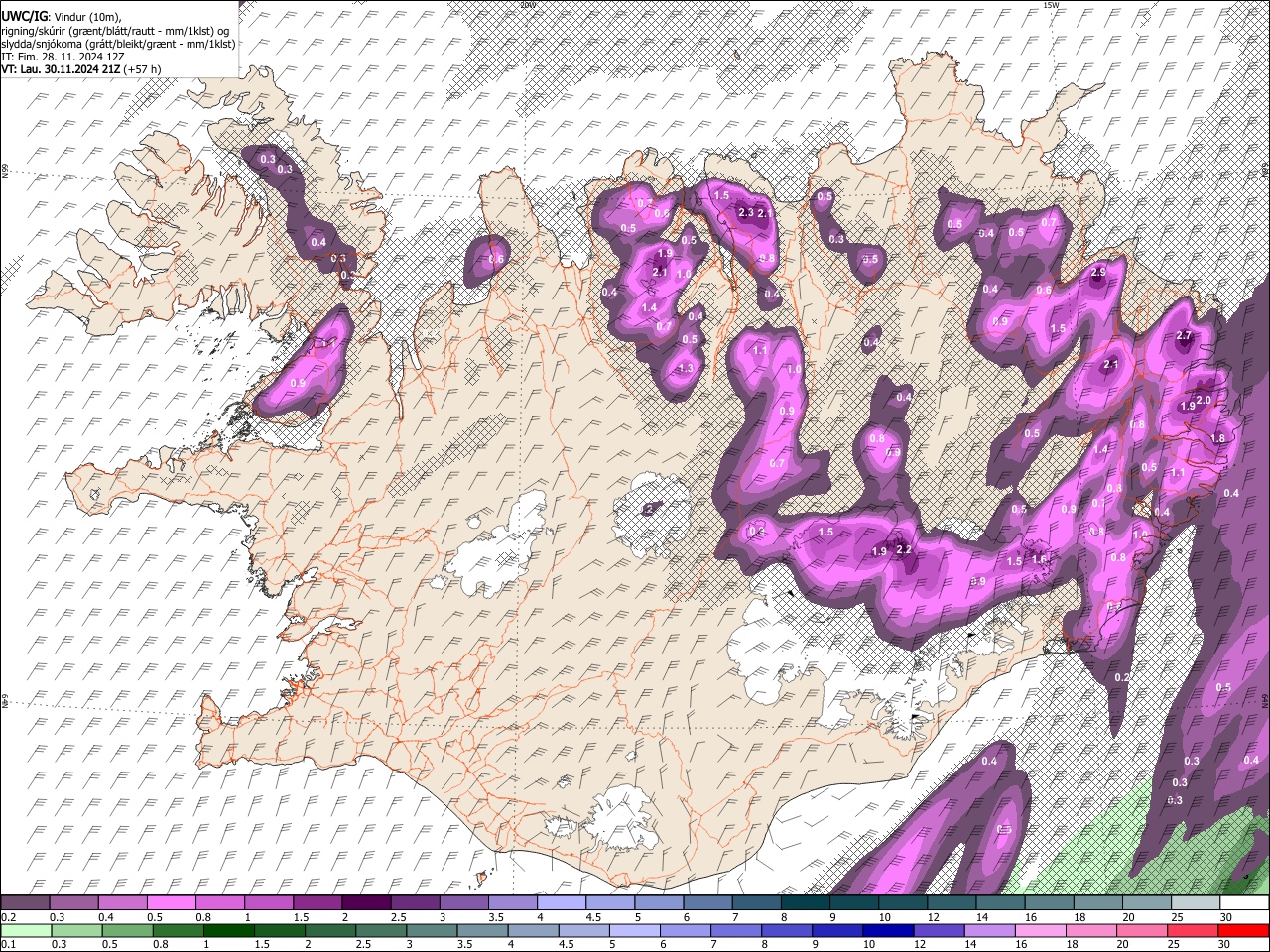Click the 'rigning/skúrir' legend description line

pos(115,31)
